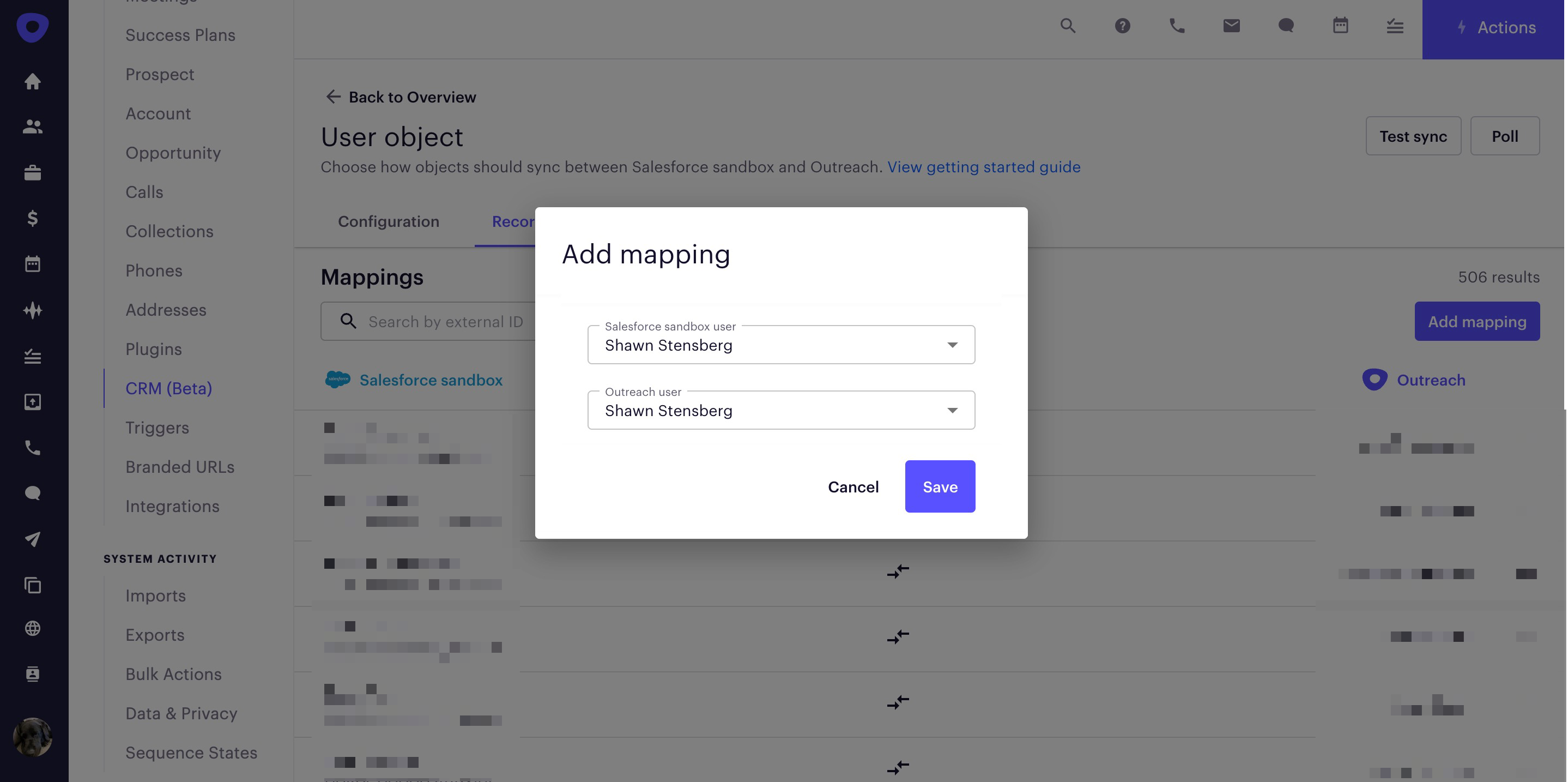Open the top bar calendar icon

point(1340,26)
